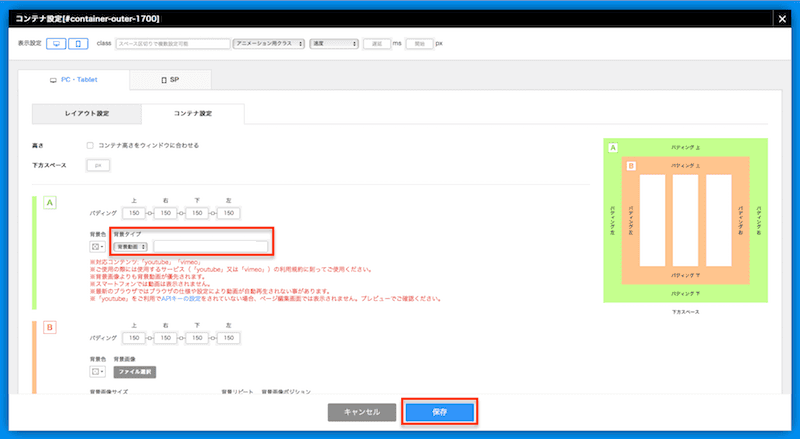Screen dimensions: 800x439
Task: Open the レイアウト設定 tab
Action: 86,113
